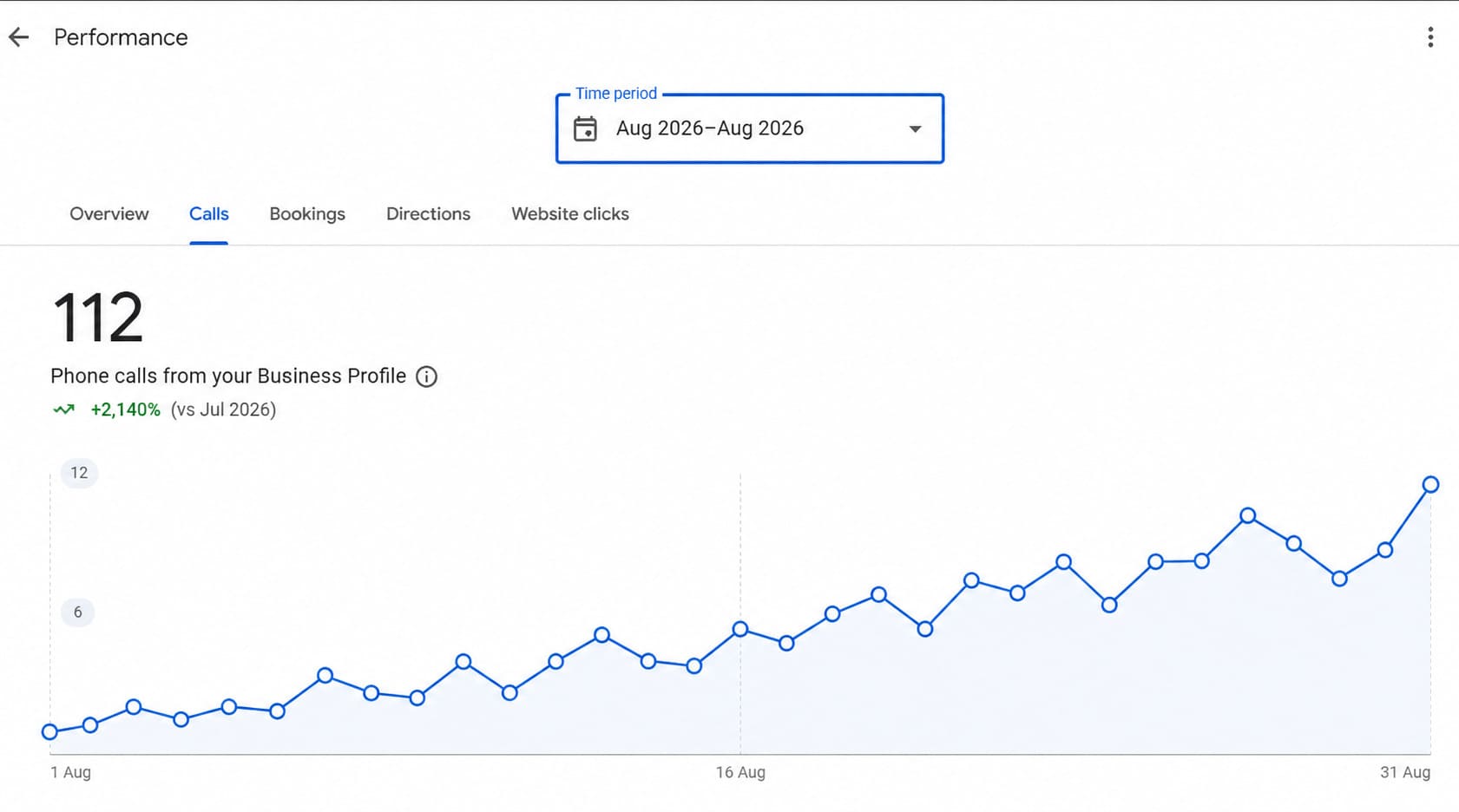Click the green trending-up arrow icon
The image size is (1459, 812).
[x=64, y=409]
